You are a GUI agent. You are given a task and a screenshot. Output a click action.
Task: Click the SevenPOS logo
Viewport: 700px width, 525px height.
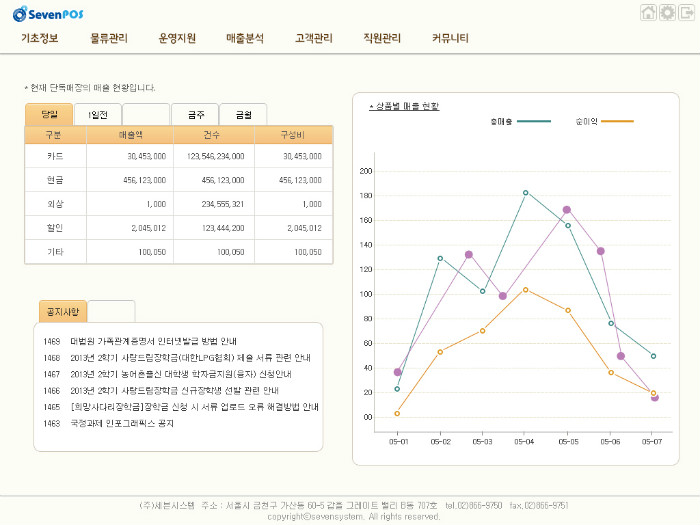pyautogui.click(x=48, y=14)
